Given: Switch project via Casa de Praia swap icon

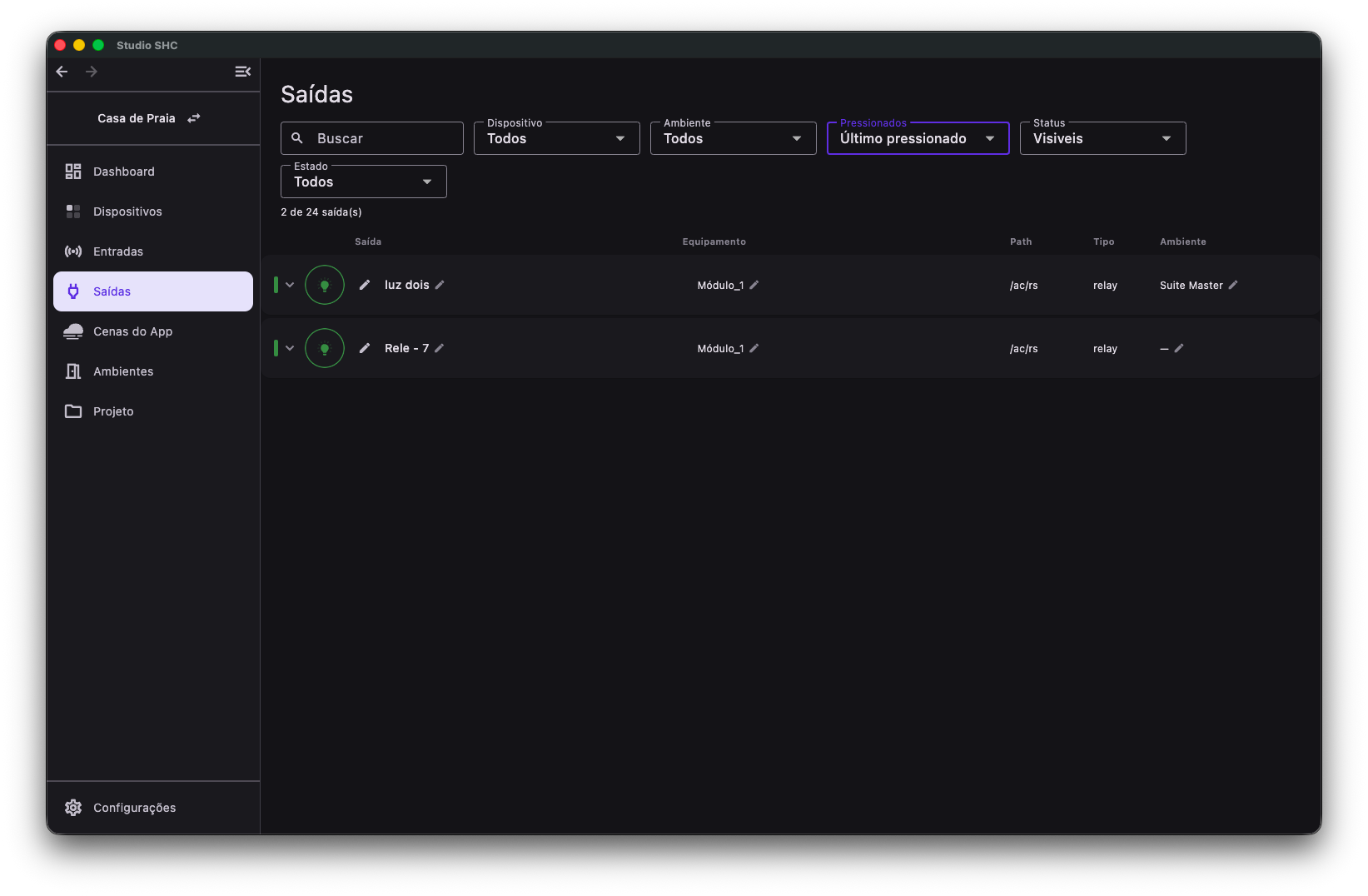Looking at the screenshot, I should pos(194,118).
